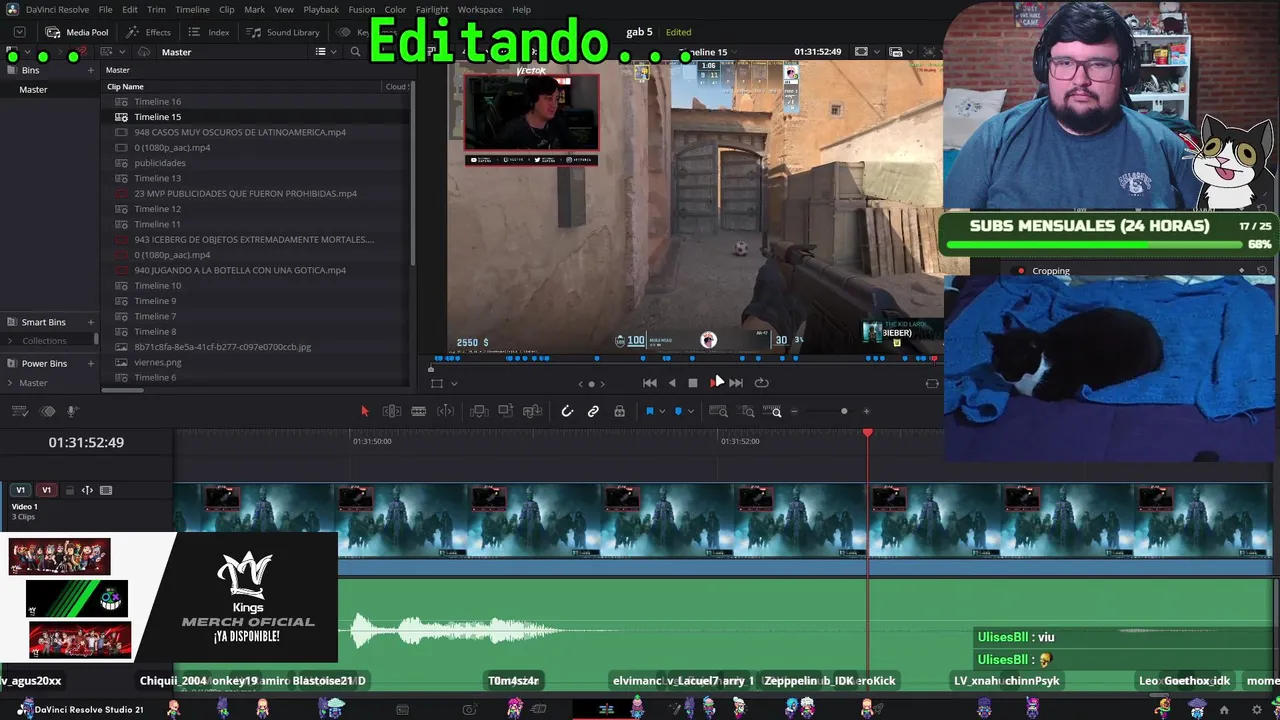This screenshot has width=1280, height=720.
Task: Open Timeline View Options icon
Action: coord(21,411)
